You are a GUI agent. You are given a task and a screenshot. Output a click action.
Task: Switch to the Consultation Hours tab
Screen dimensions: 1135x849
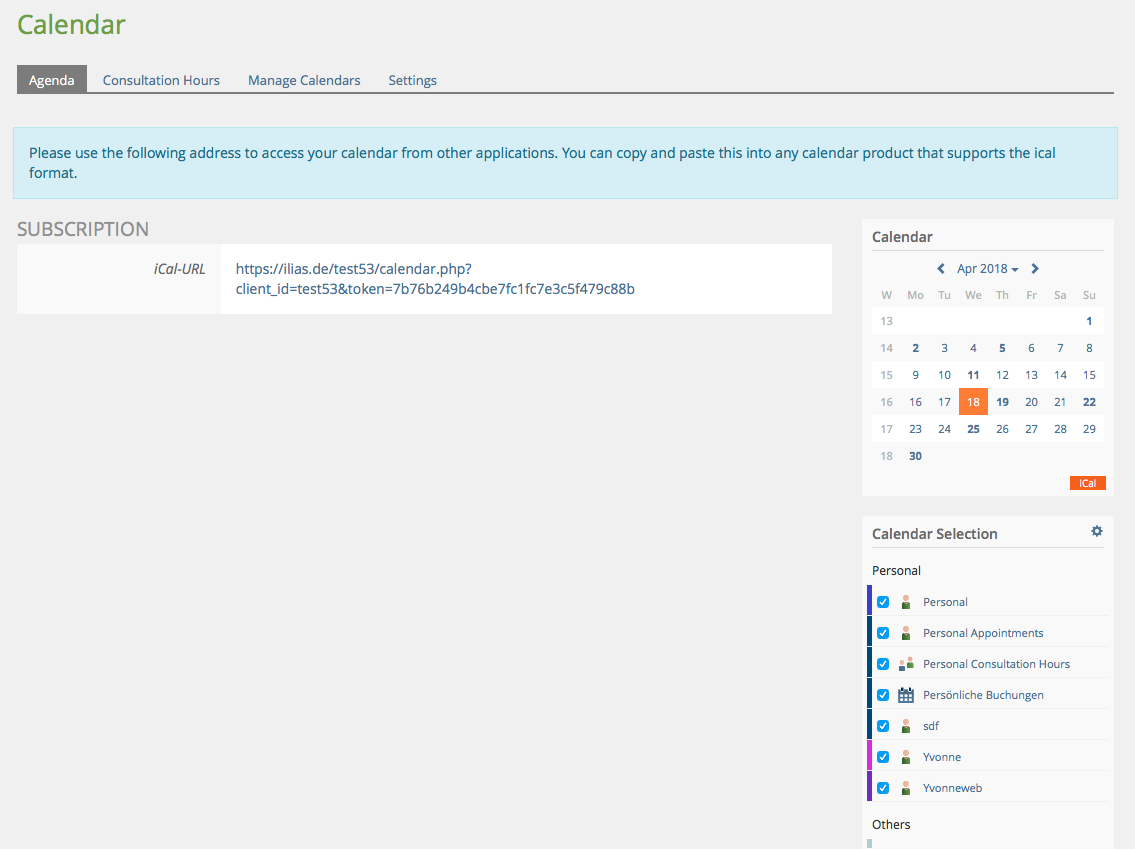click(x=161, y=80)
